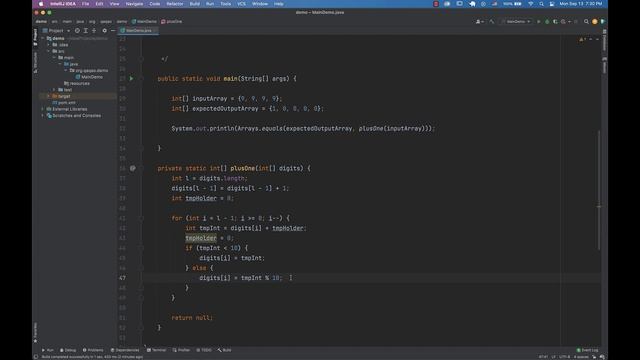640x360 pixels.
Task: Click the UTF-8 encoding in status bar
Action: [x=564, y=357]
